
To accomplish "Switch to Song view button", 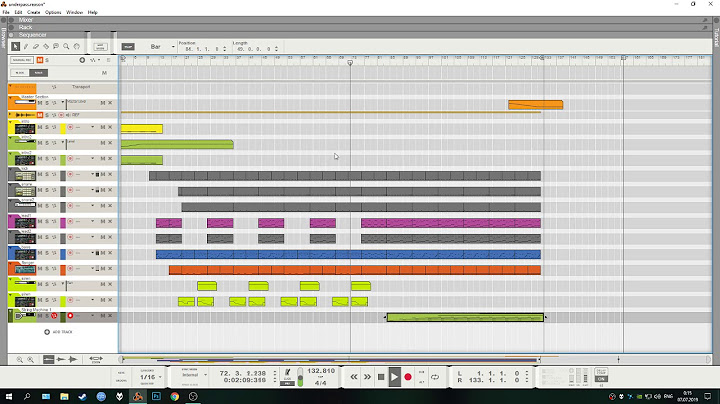I will click(x=39, y=73).
